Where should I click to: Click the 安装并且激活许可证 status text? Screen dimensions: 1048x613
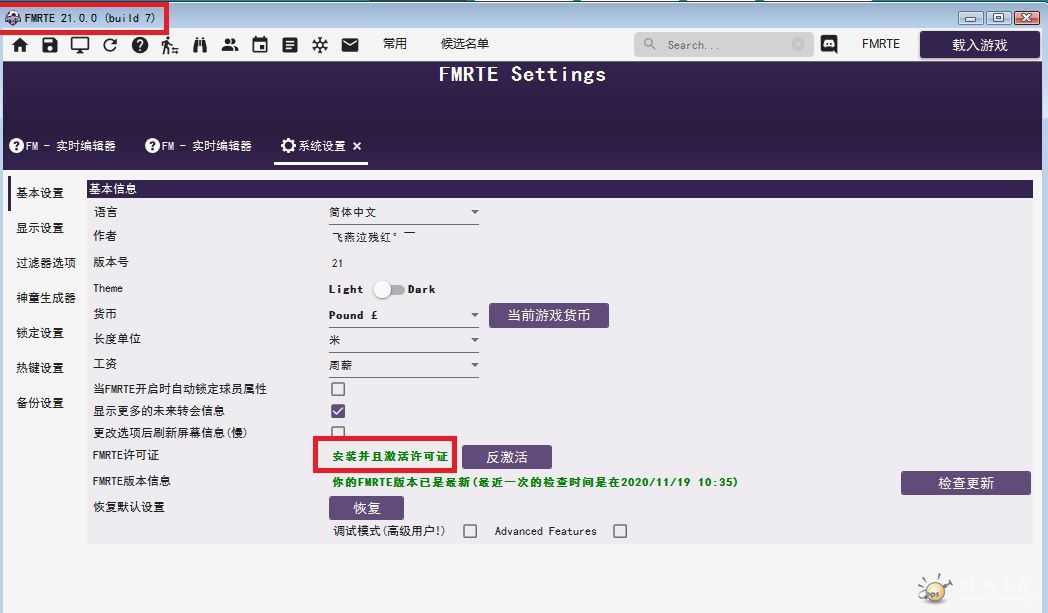[390, 457]
